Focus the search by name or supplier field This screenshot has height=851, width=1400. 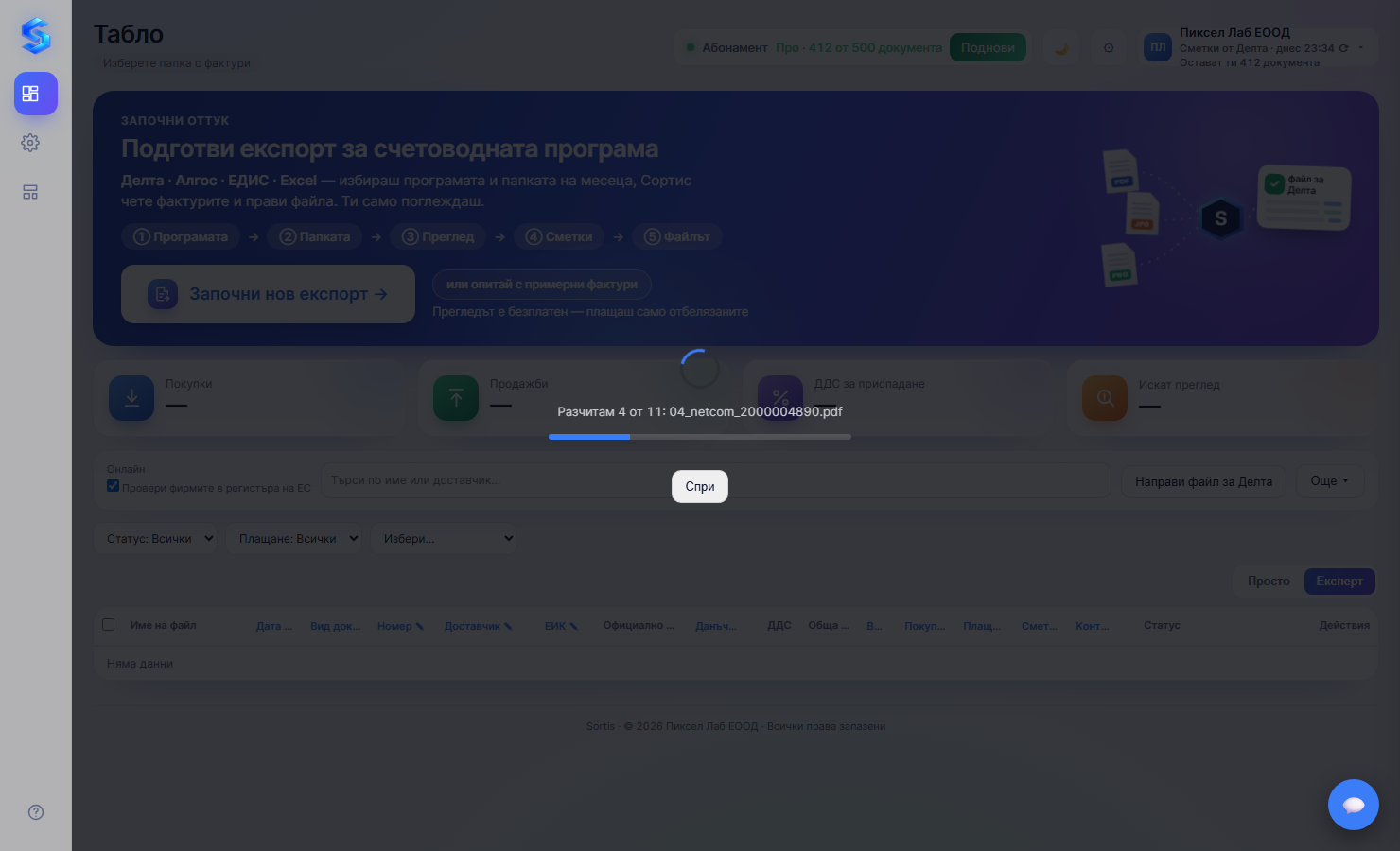click(715, 480)
